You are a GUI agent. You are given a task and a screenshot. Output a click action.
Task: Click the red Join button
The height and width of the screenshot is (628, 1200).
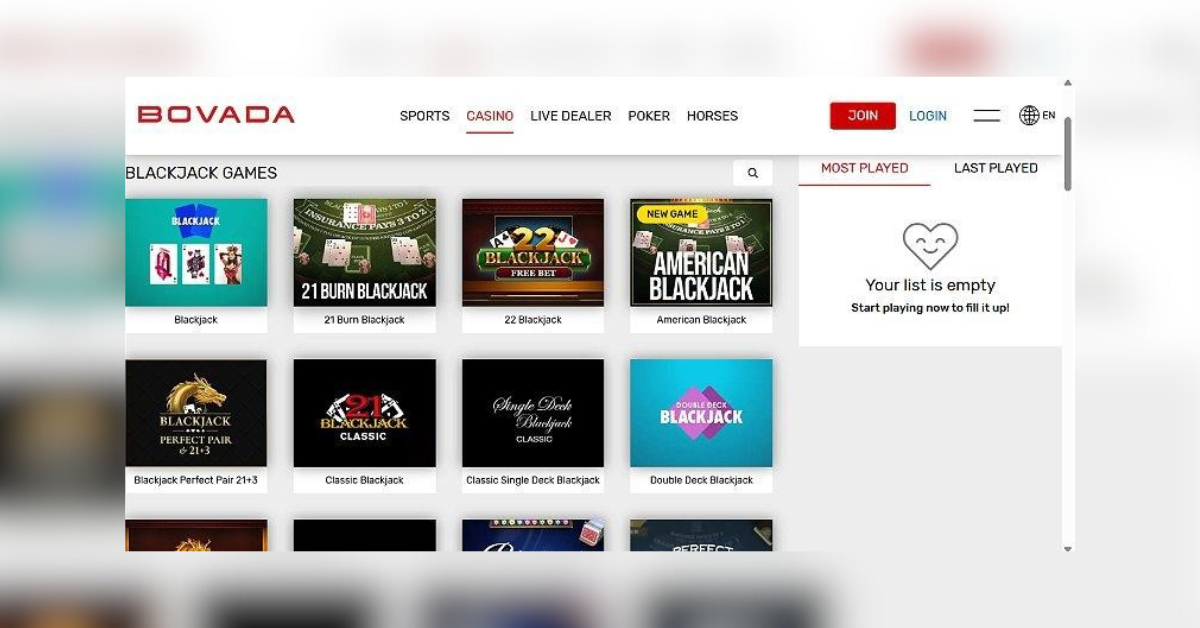pos(863,116)
